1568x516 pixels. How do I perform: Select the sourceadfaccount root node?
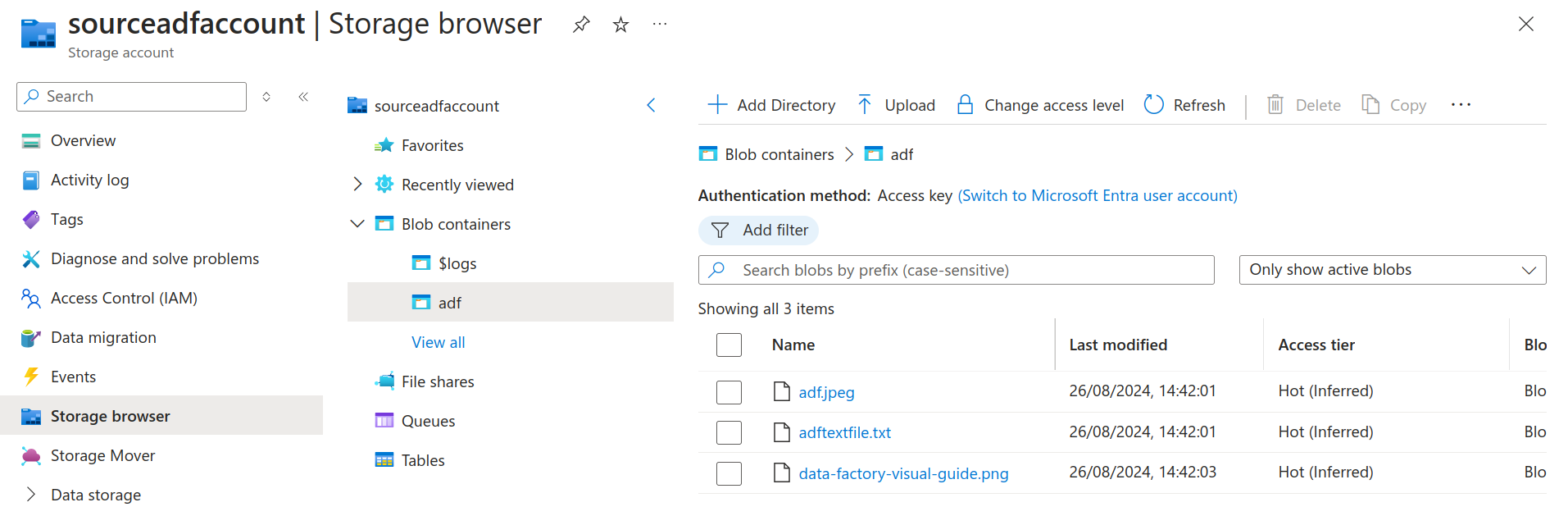tap(436, 106)
